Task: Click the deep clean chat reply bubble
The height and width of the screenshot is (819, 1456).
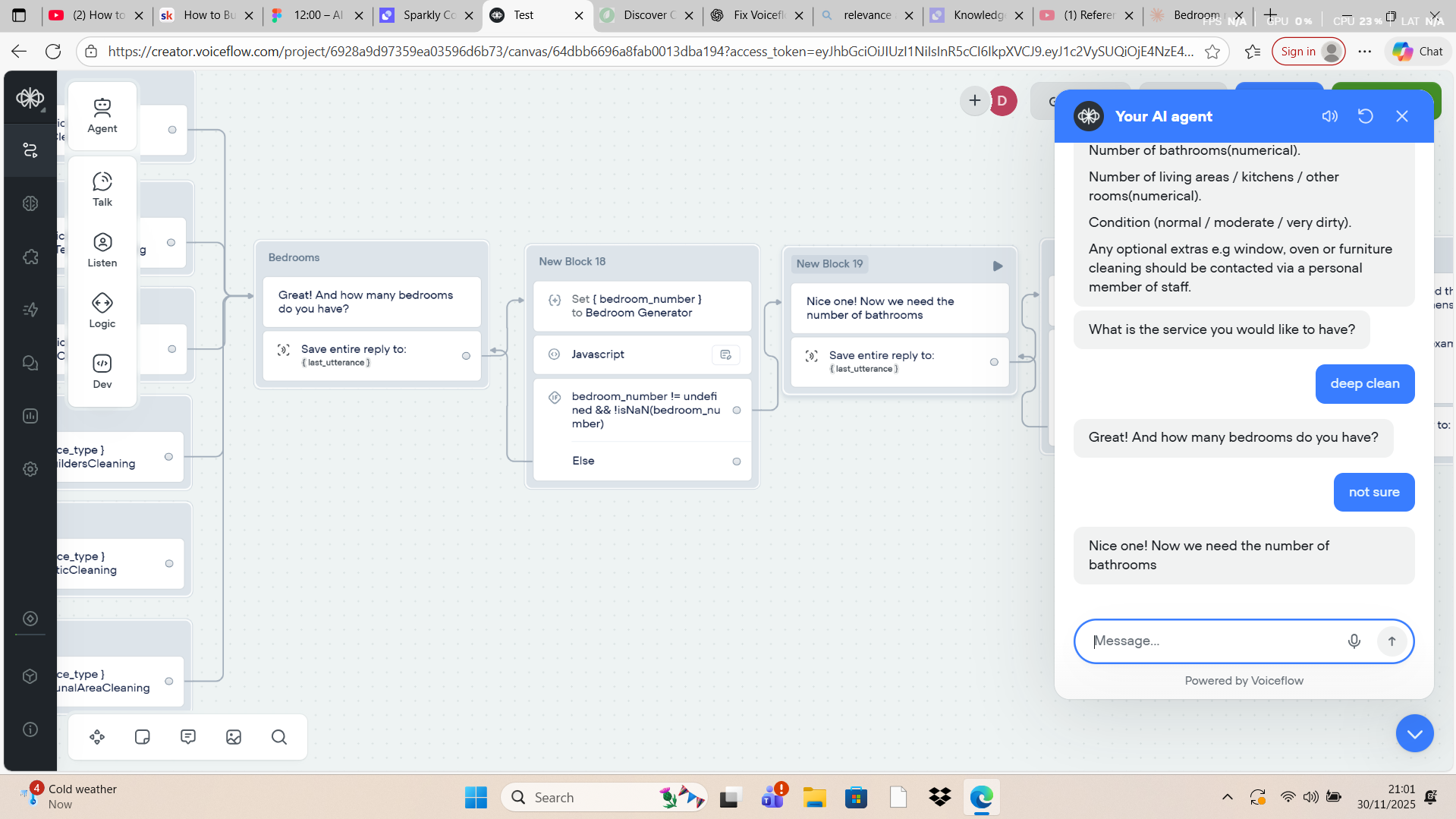Action: [x=1365, y=384]
